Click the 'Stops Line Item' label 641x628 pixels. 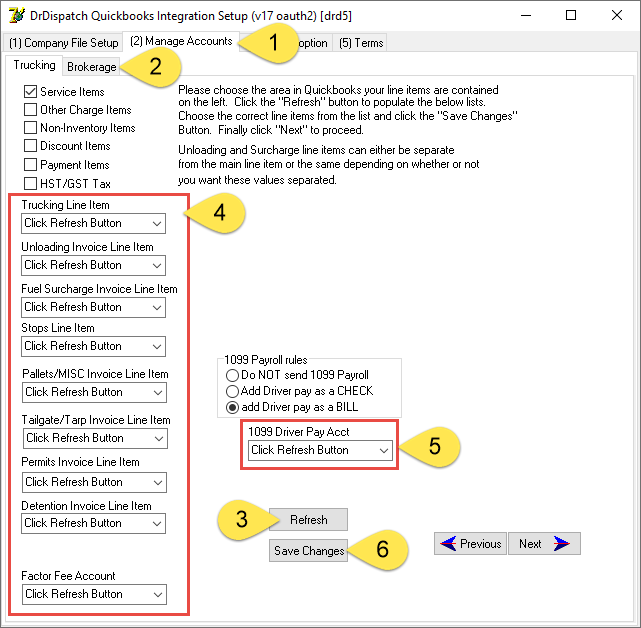(58, 328)
